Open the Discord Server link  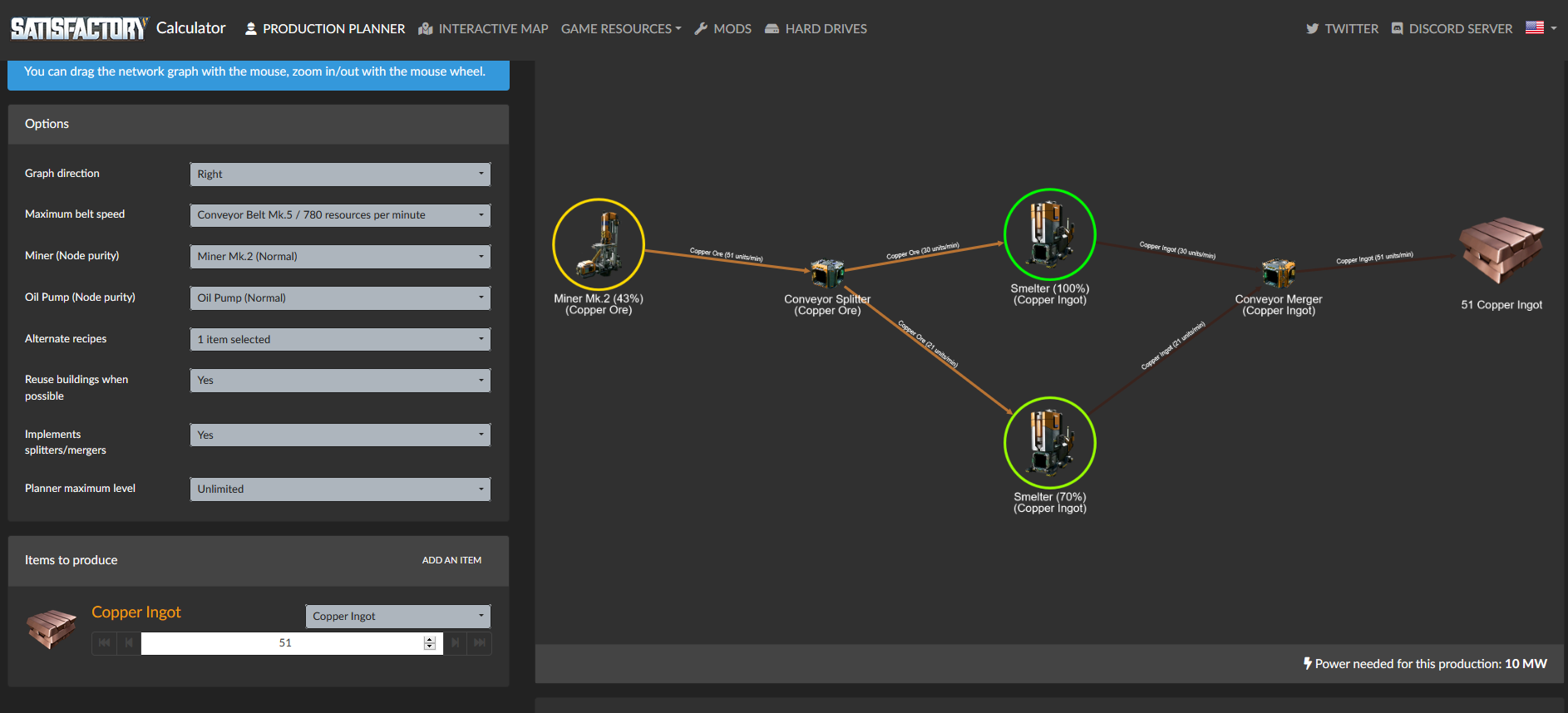(x=1452, y=28)
